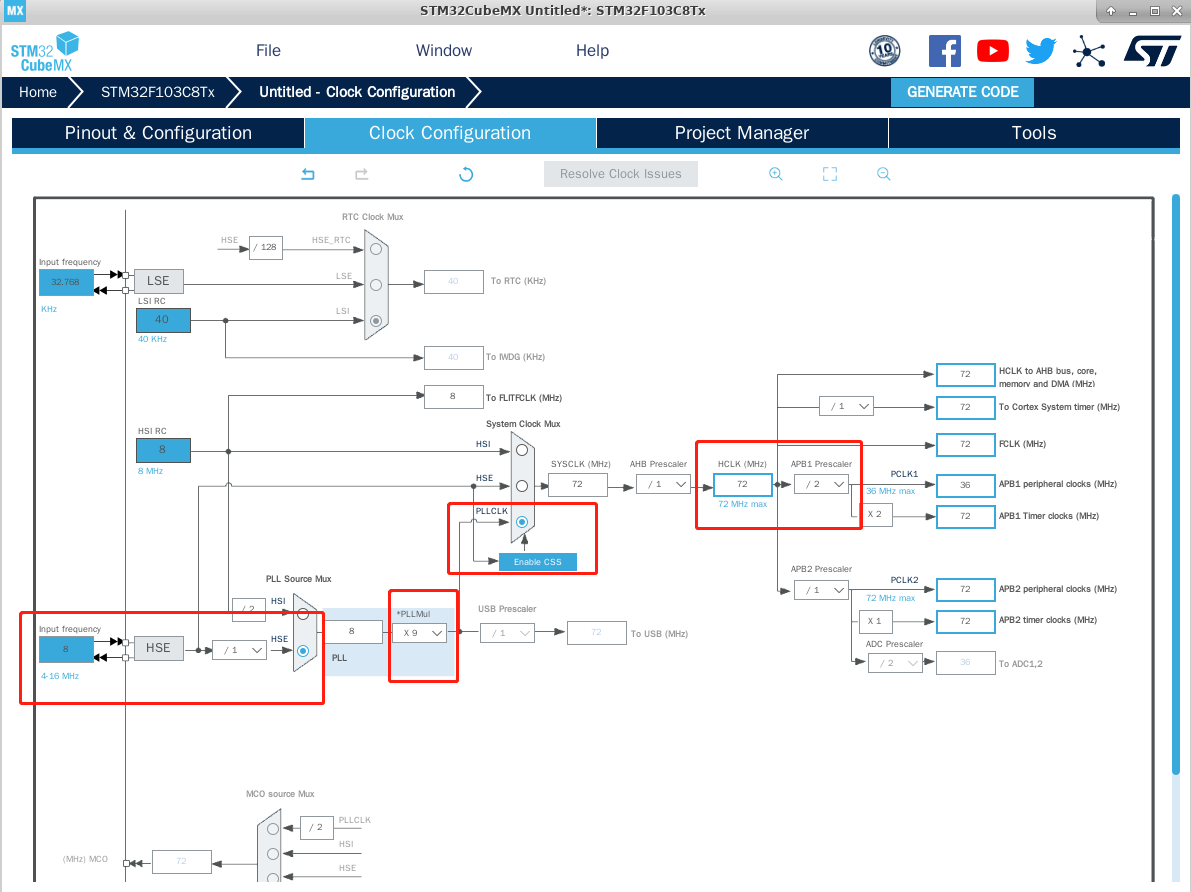Switch to Project Manager tab
The height and width of the screenshot is (892, 1191).
pos(742,133)
